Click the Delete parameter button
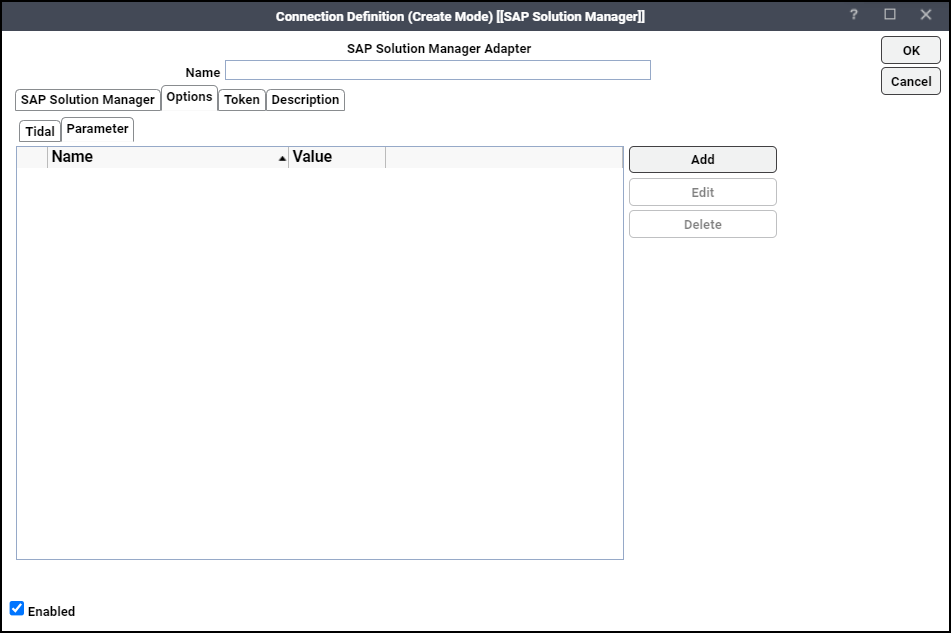 click(702, 224)
